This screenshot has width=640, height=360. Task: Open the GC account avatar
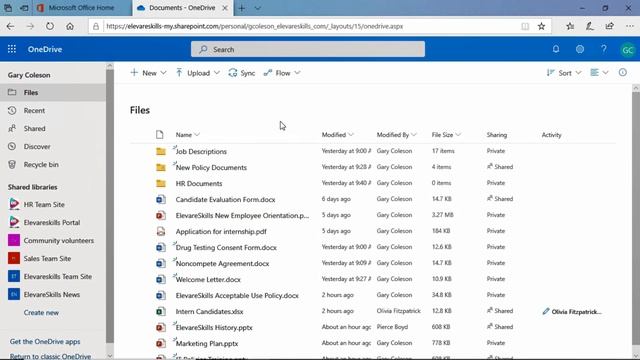(x=627, y=49)
